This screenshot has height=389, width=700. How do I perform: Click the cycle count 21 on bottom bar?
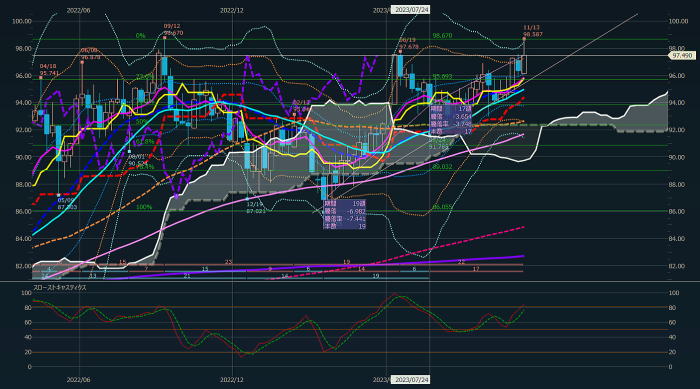[x=187, y=276]
